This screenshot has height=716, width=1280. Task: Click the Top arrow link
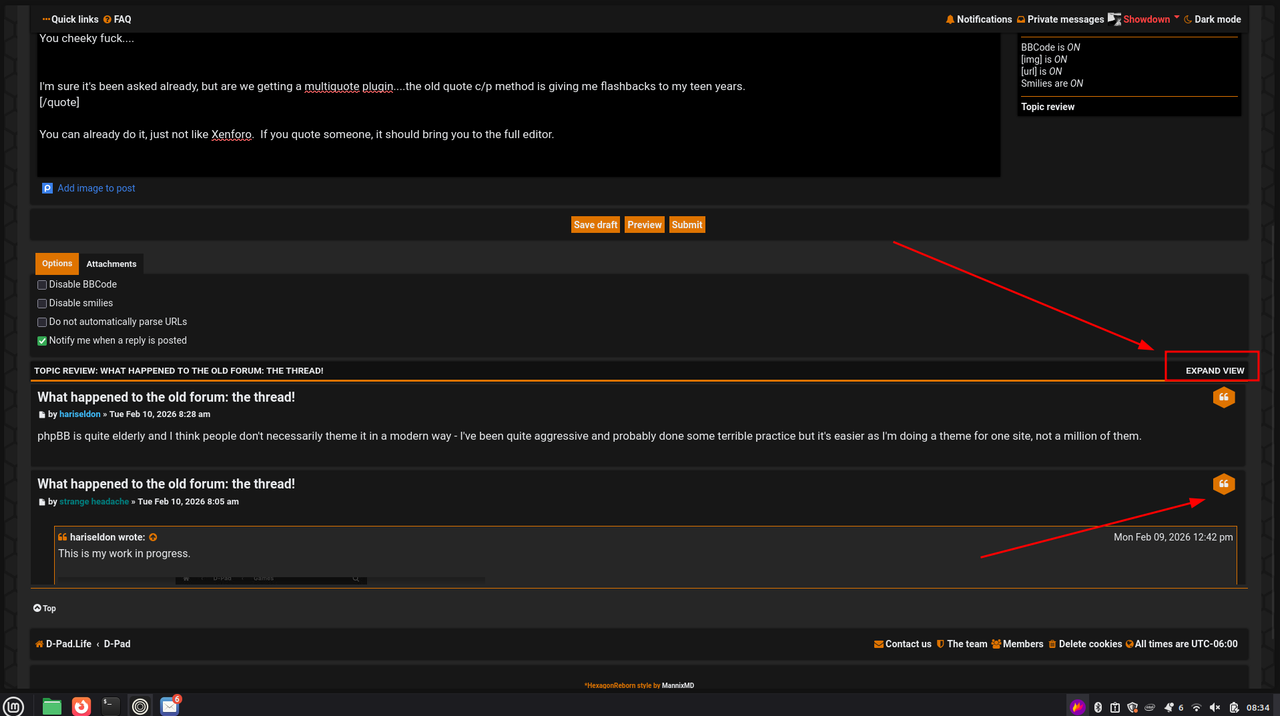point(44,608)
